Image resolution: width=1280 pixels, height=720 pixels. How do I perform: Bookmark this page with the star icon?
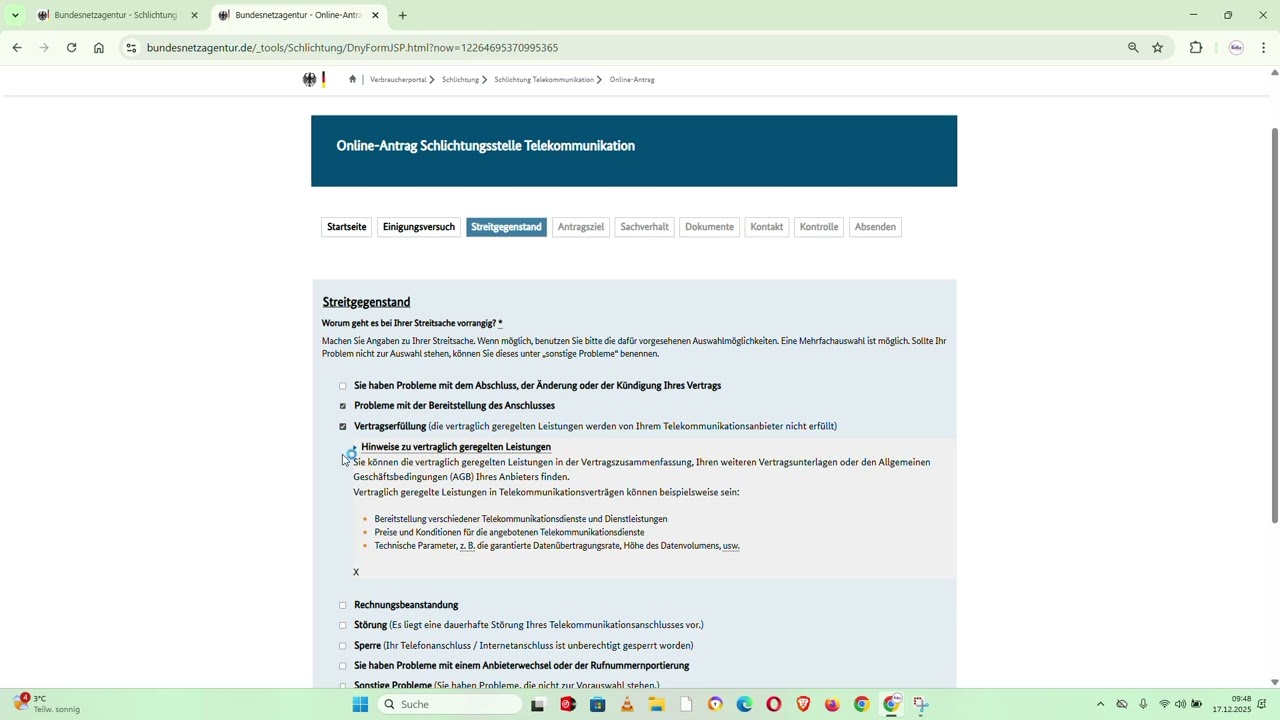click(1158, 47)
